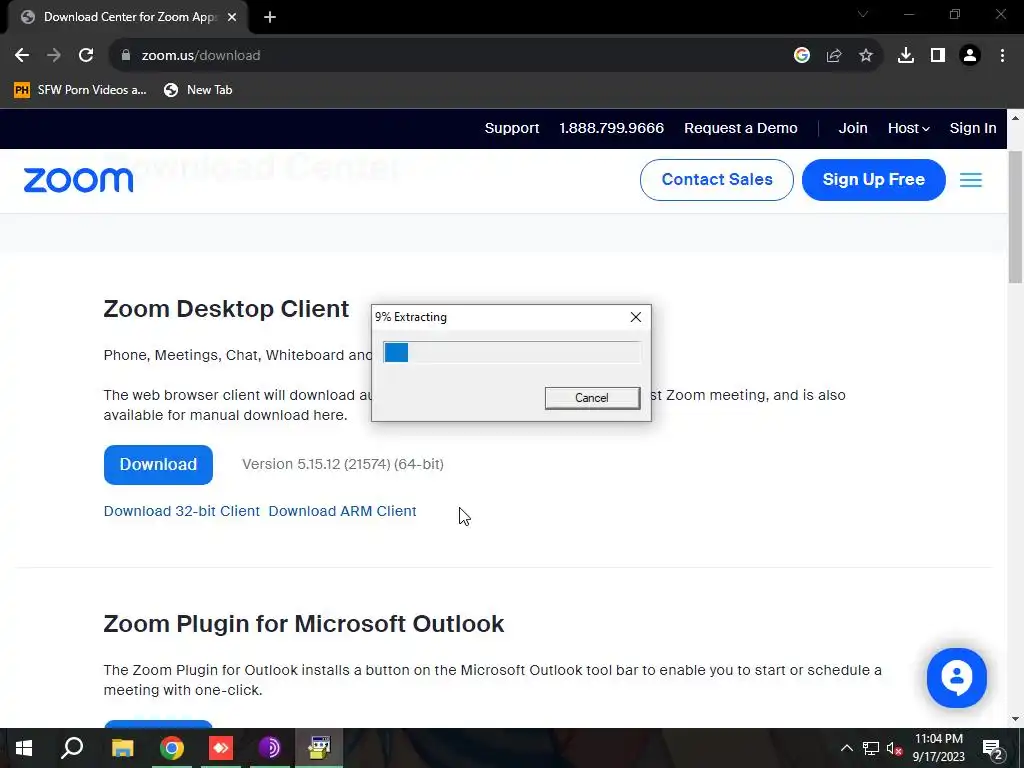
Task: Click the browser forward arrow
Action: 54,56
